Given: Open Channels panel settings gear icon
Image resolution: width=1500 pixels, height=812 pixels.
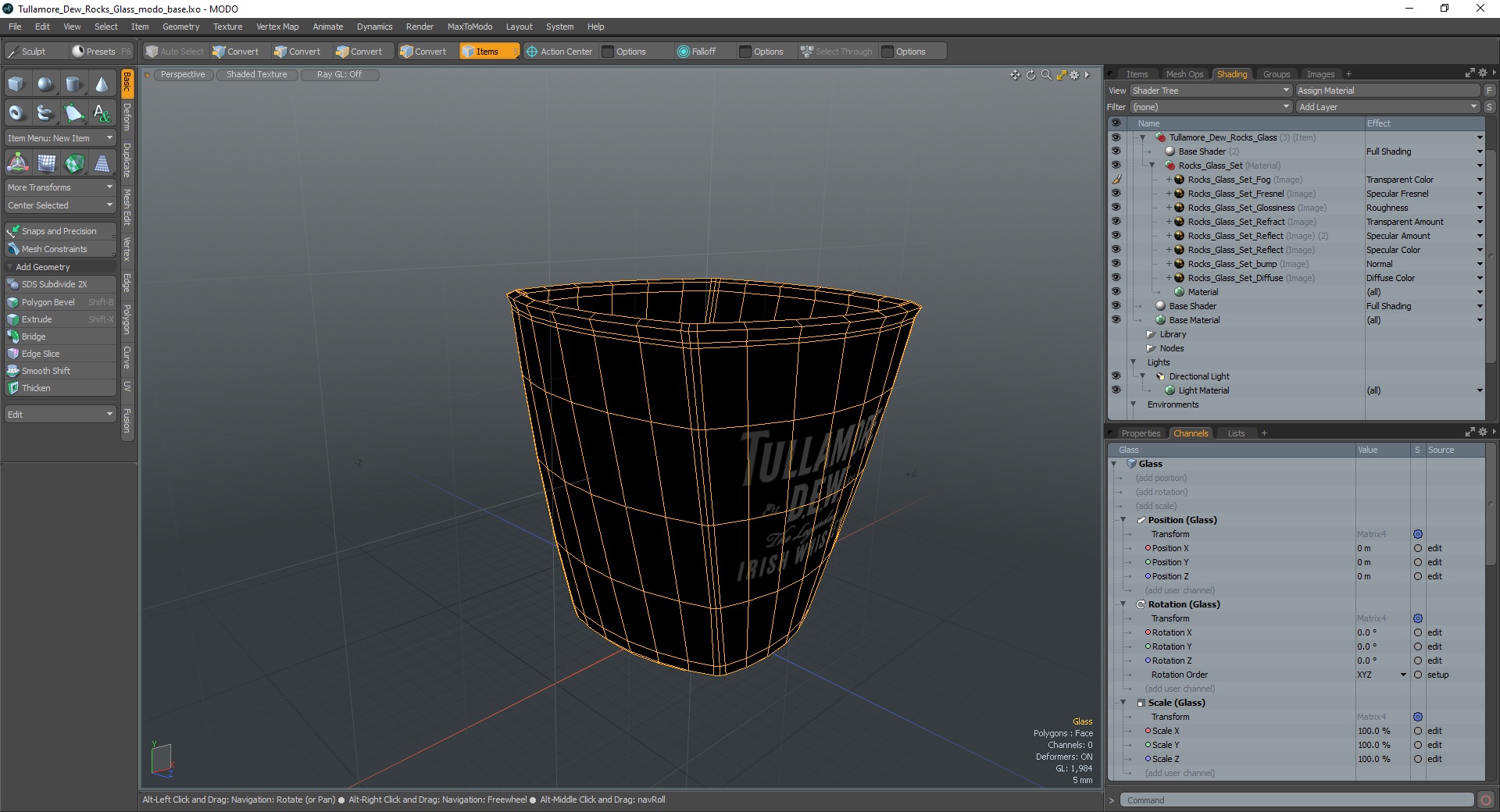Looking at the screenshot, I should pos(1483,432).
